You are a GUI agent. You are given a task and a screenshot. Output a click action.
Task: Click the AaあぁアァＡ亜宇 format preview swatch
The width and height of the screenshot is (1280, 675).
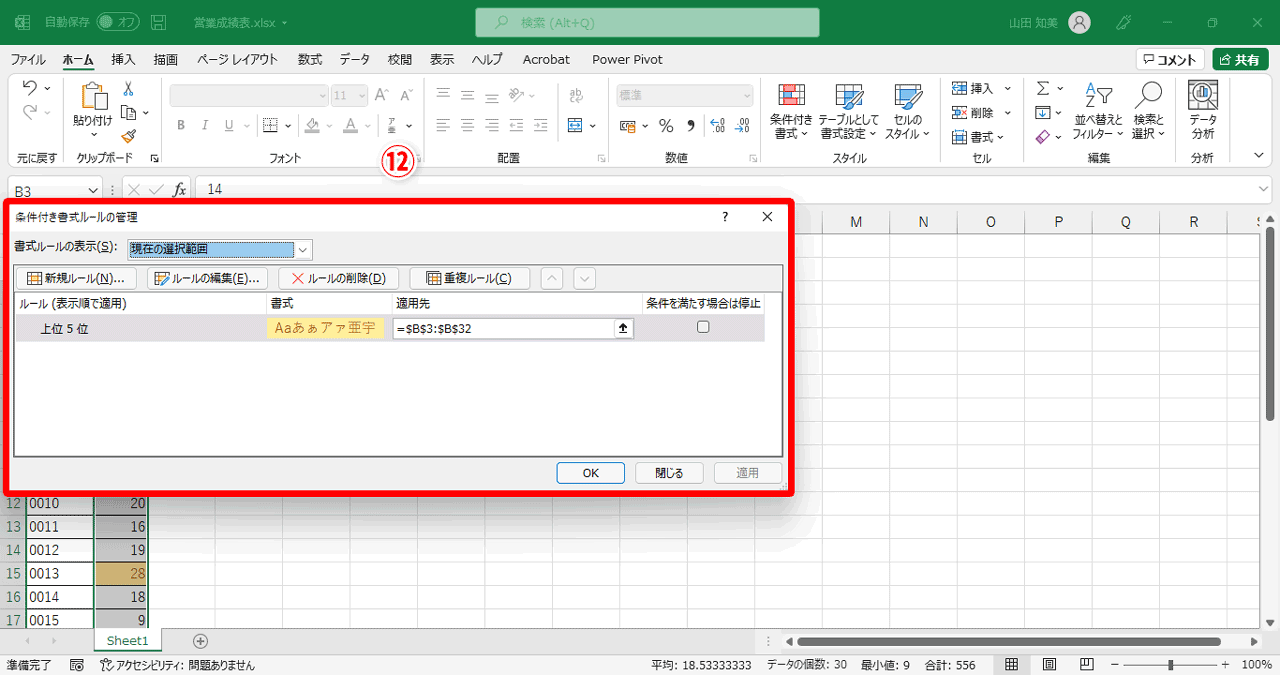(x=326, y=328)
